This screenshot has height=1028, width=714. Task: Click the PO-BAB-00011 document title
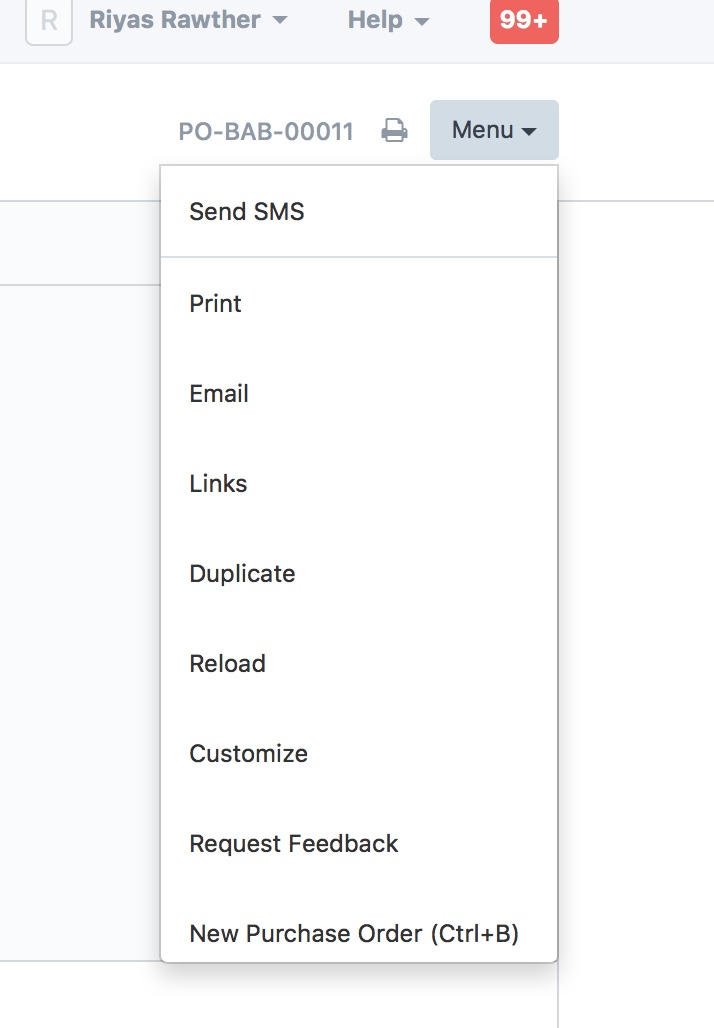266,131
